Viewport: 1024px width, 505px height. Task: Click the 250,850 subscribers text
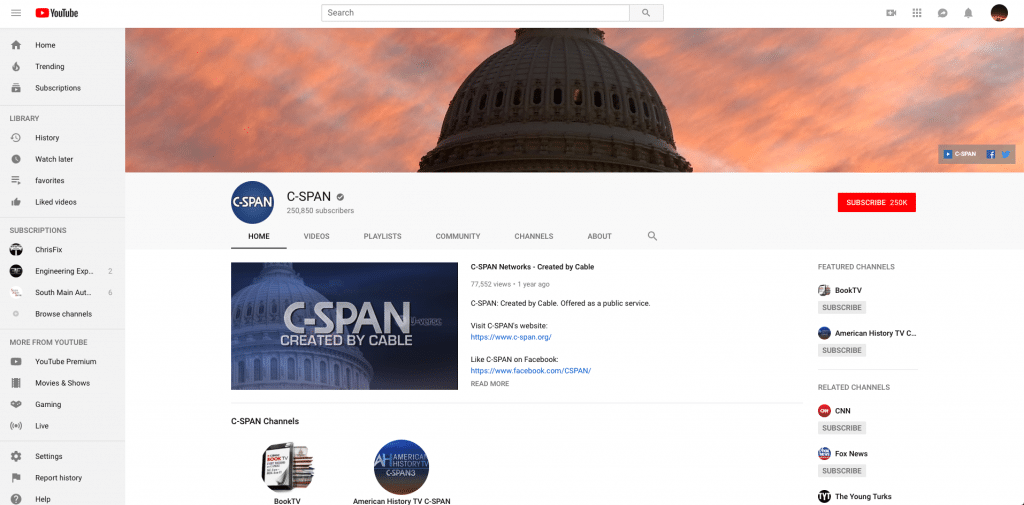point(321,211)
